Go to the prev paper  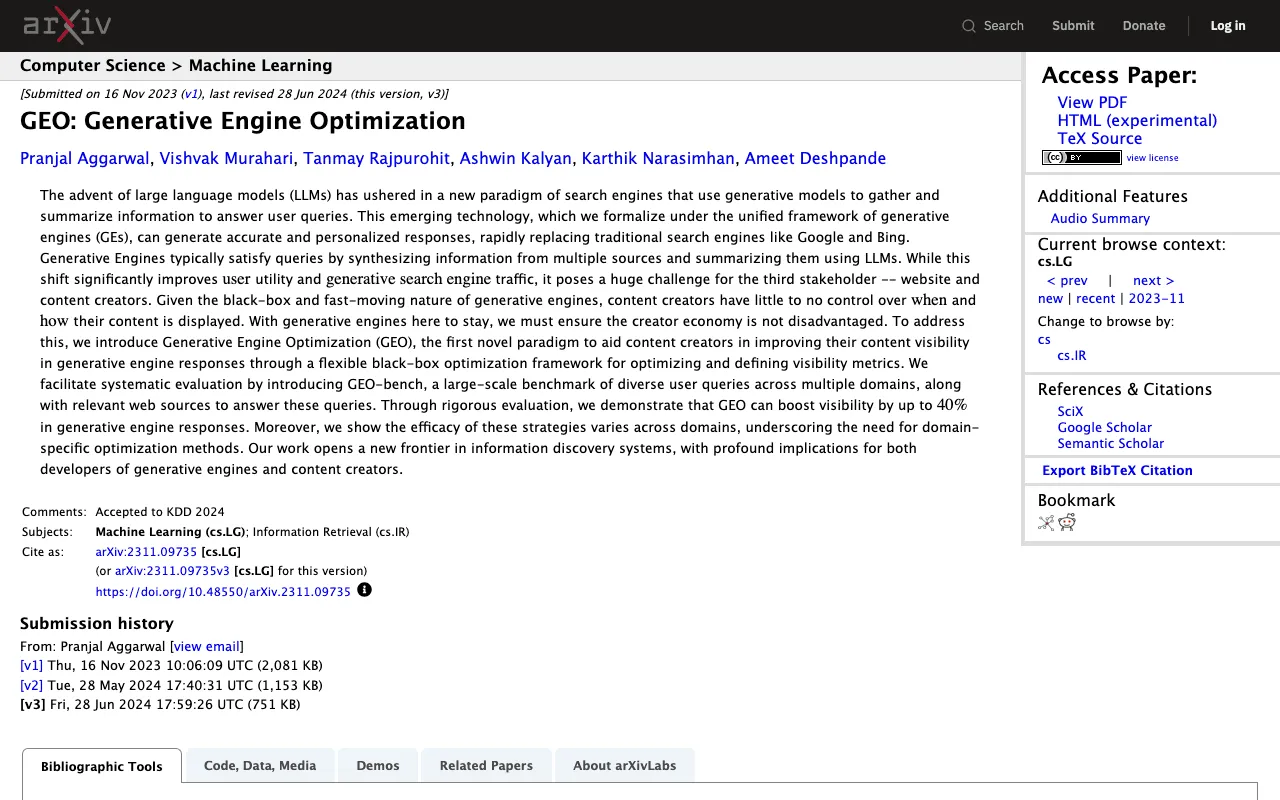[x=1067, y=281]
